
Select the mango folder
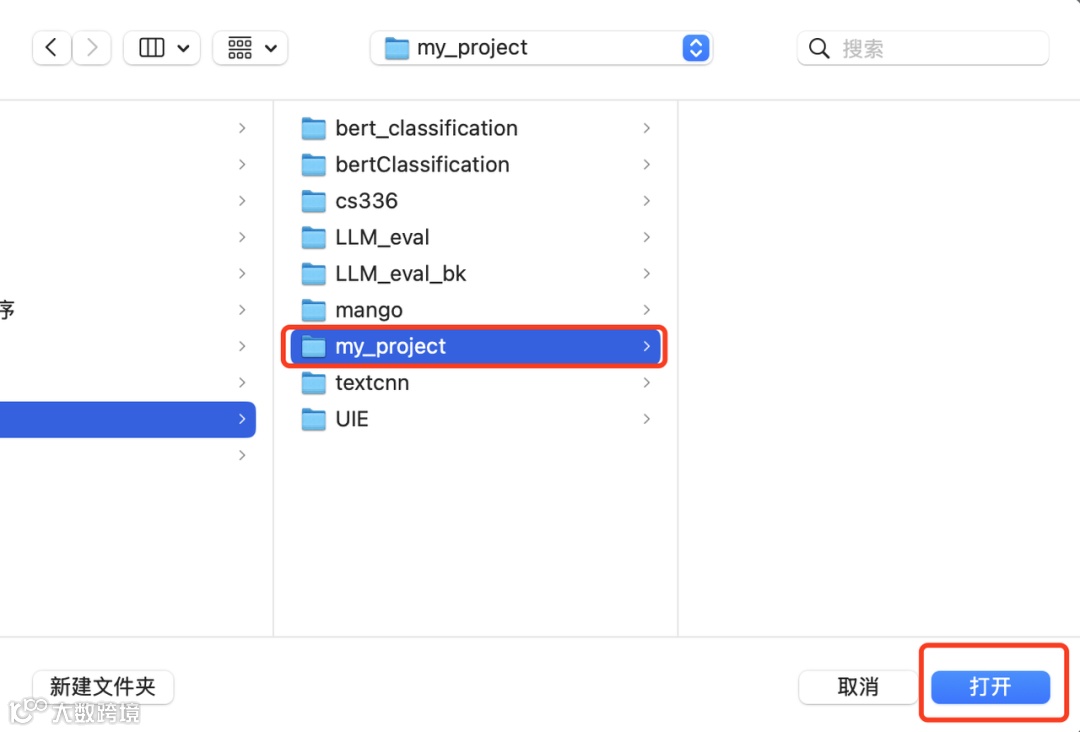[369, 310]
